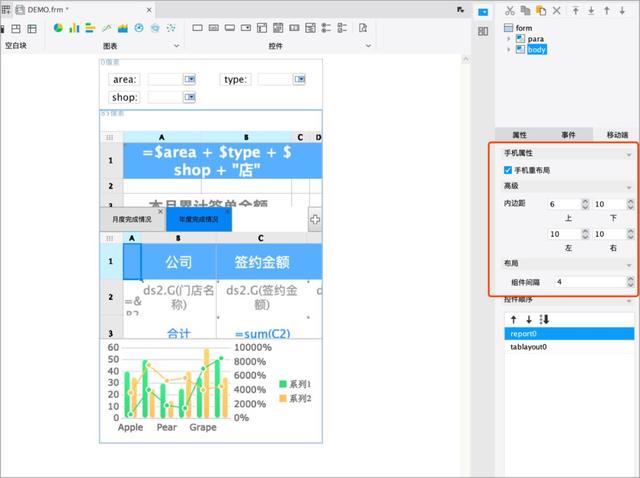
Task: Select the form root node in tree
Action: click(x=518, y=28)
